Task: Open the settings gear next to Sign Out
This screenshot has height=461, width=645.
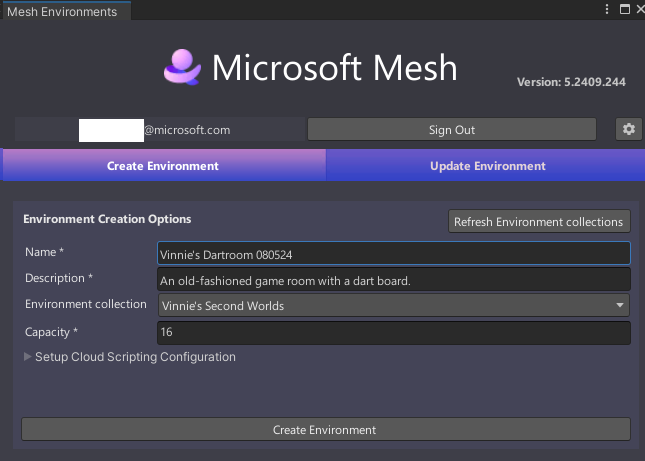Action: [x=629, y=130]
